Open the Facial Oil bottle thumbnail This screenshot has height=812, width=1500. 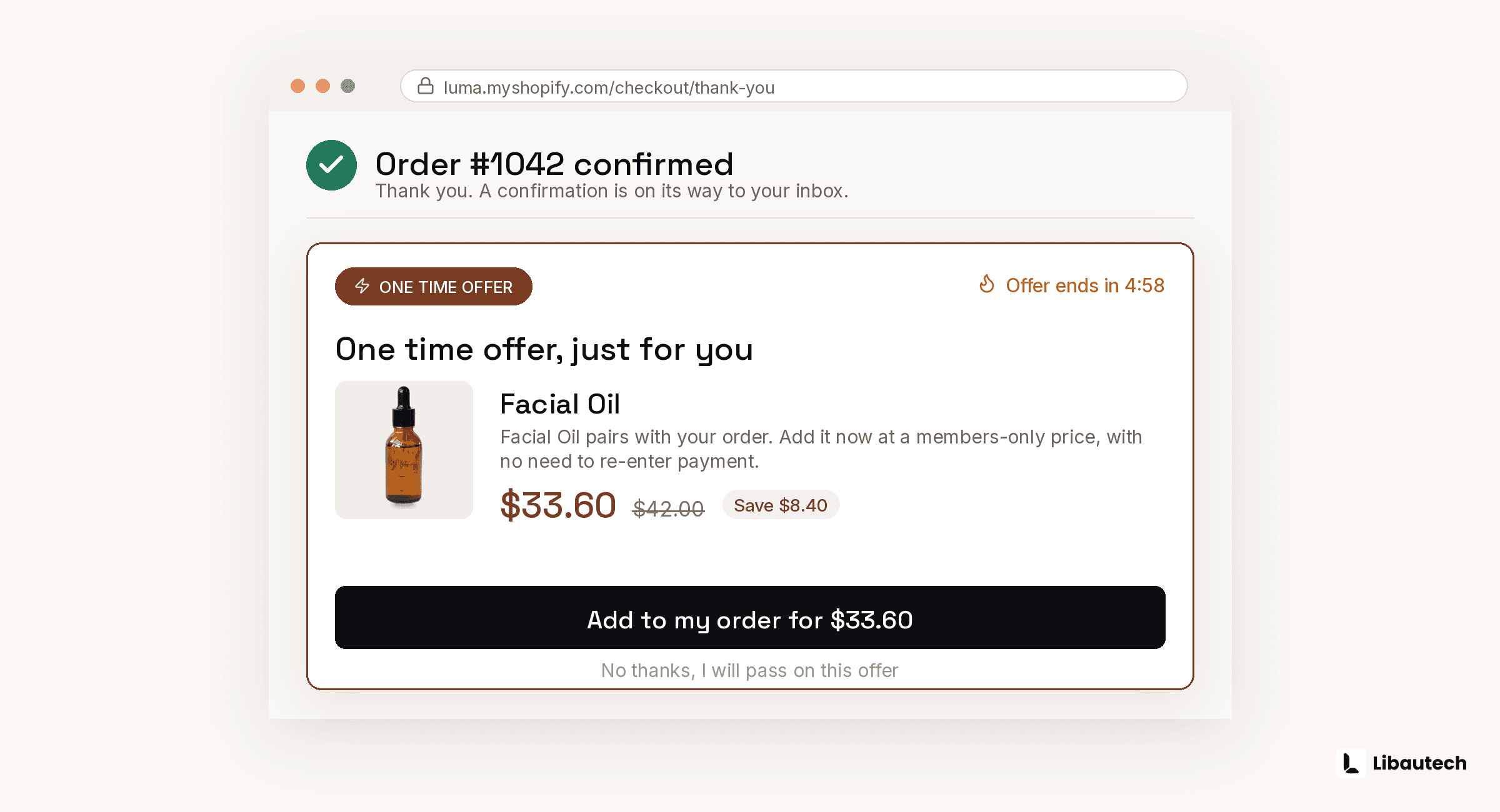click(404, 450)
